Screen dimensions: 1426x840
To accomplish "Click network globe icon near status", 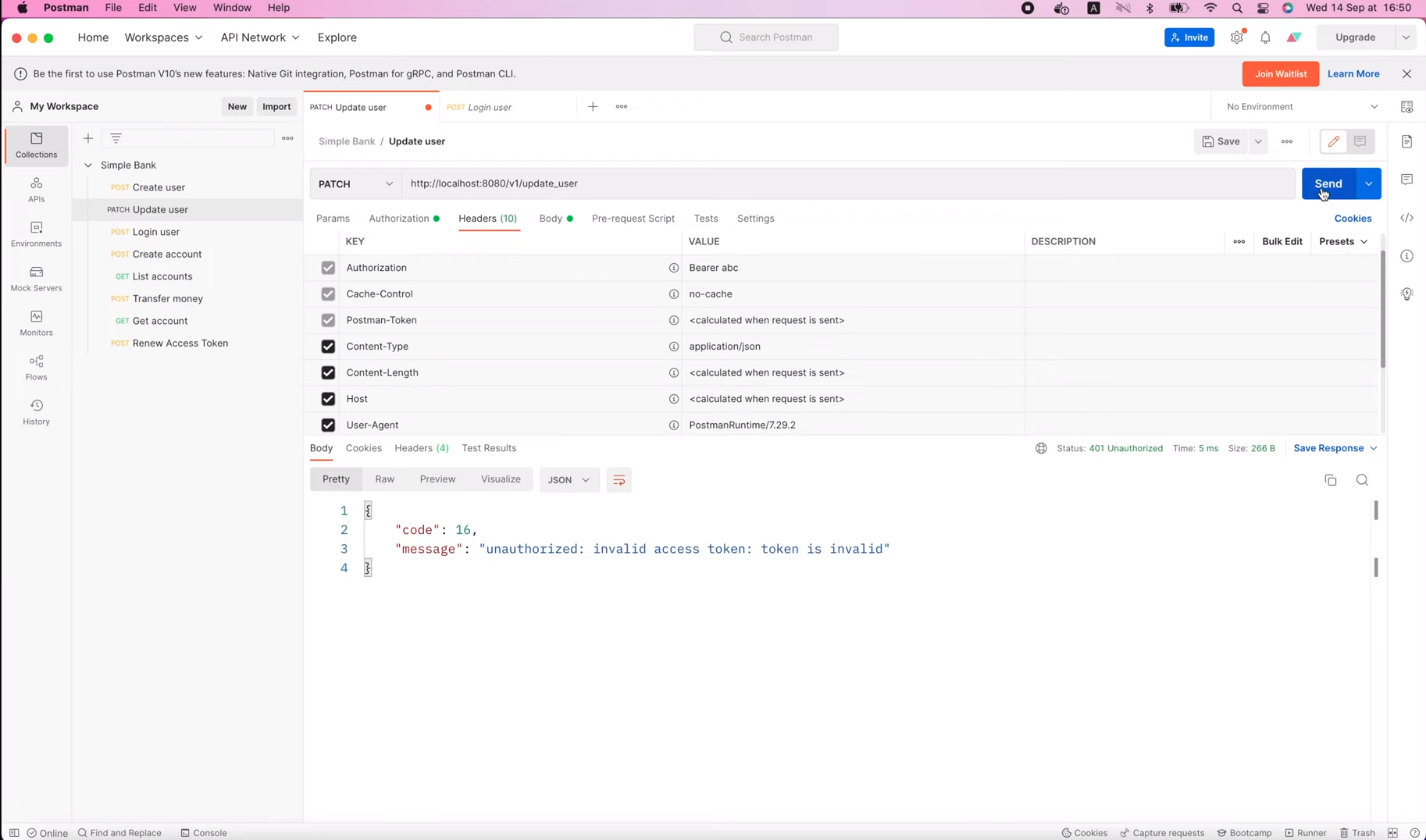I will coord(1041,448).
